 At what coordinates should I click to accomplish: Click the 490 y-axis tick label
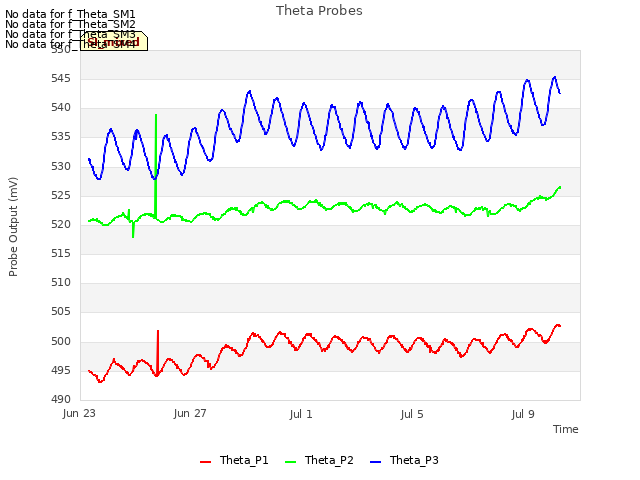coord(61,400)
